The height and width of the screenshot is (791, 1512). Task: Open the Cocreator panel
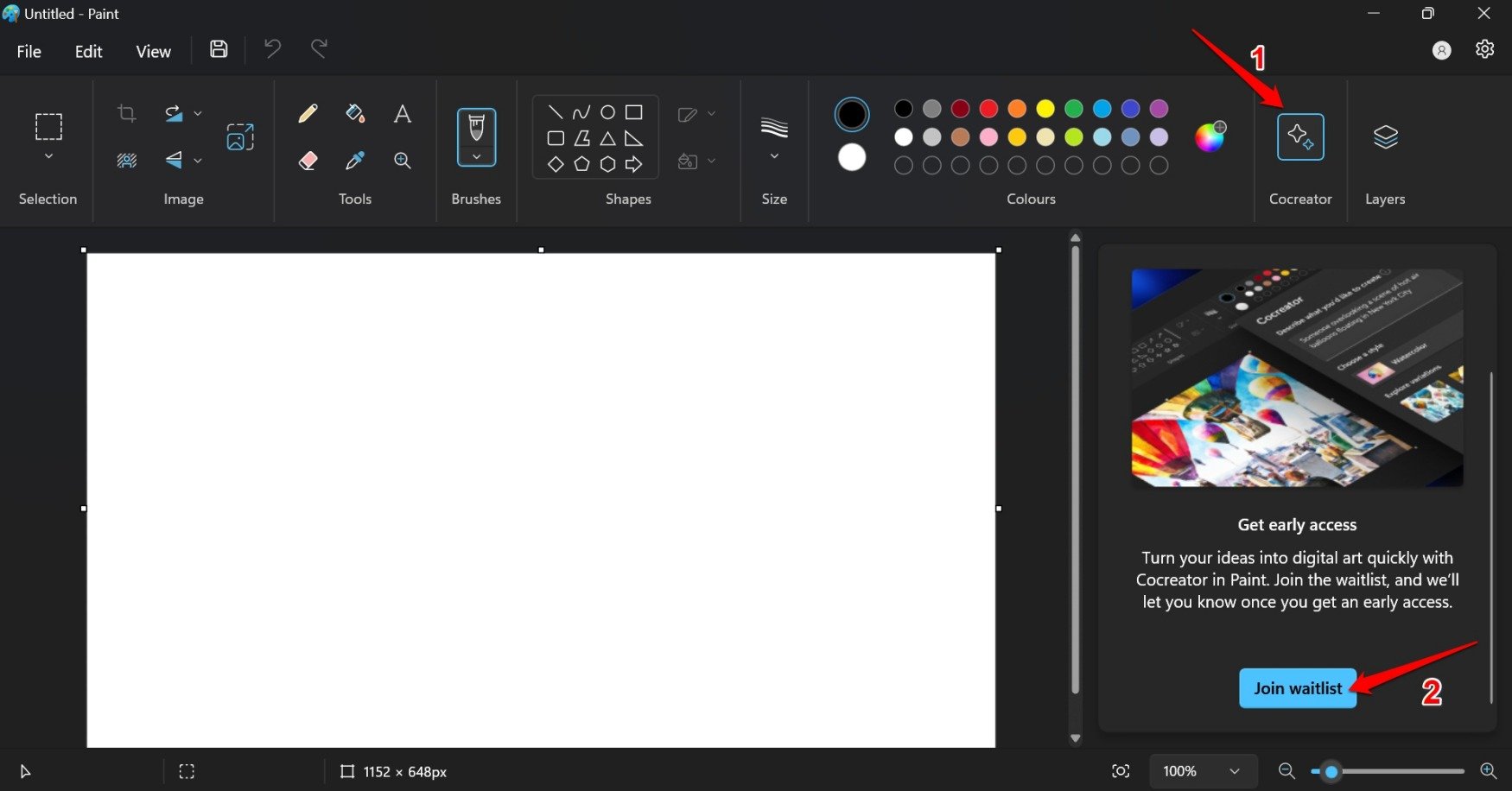point(1300,136)
